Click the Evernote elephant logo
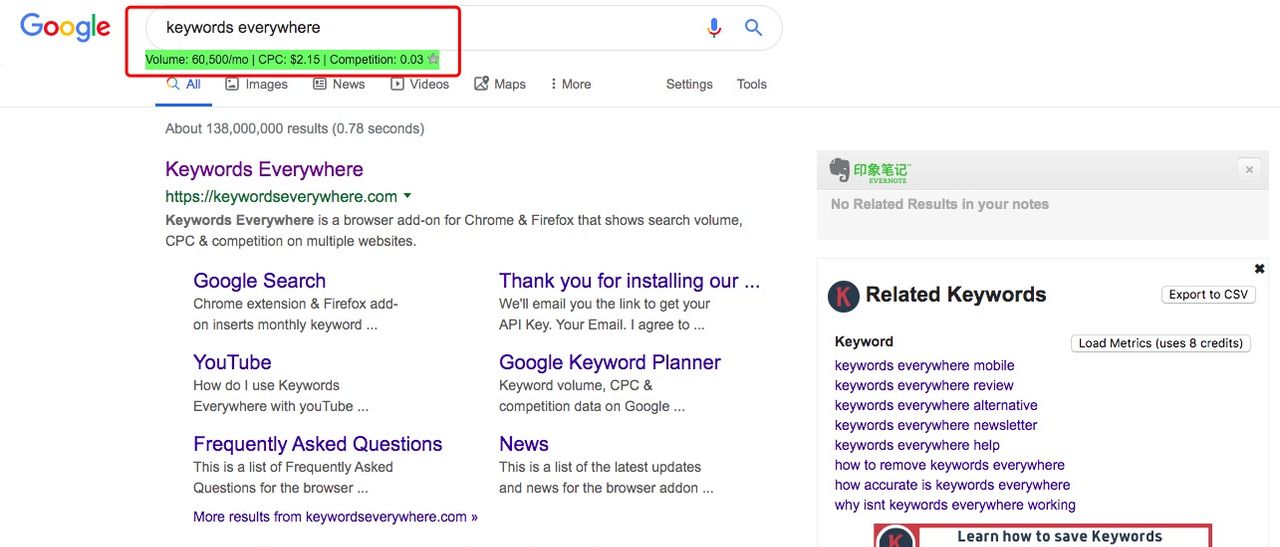 pos(840,170)
